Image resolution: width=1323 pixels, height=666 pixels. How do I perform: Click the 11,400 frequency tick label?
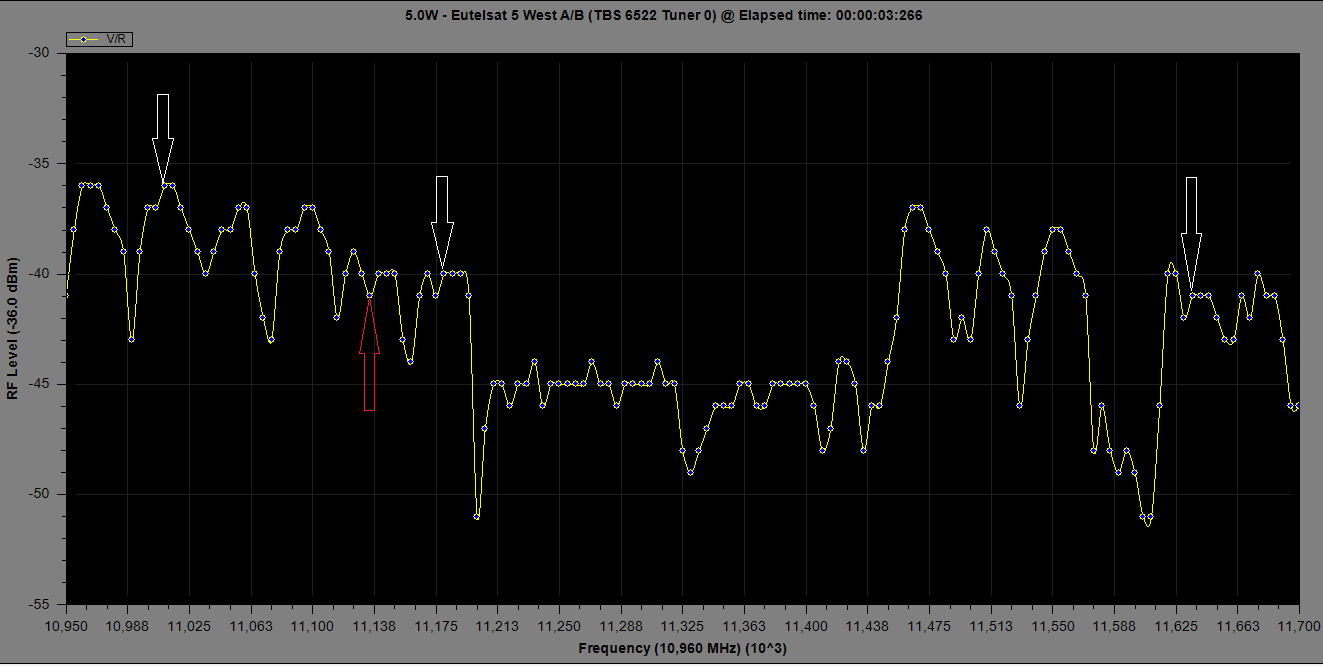click(806, 625)
